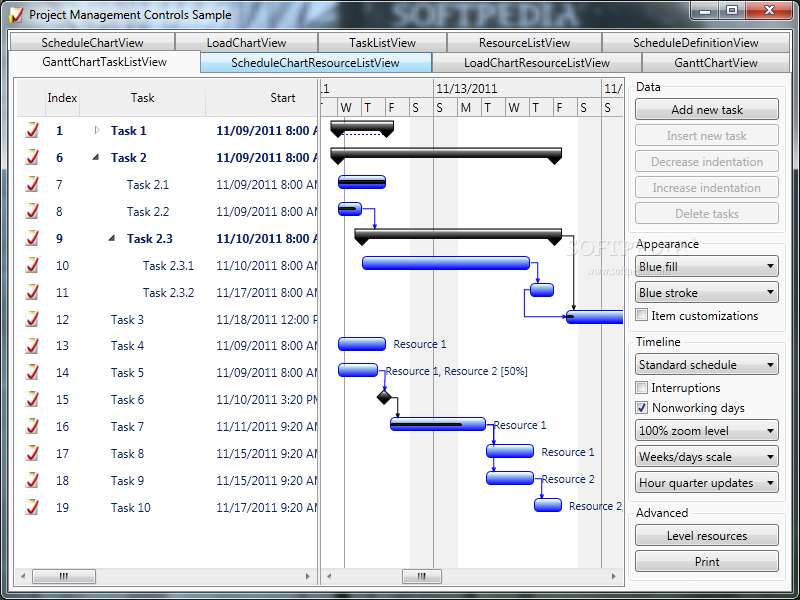Select the Task 10 row name
Screen dimensions: 800x600
(x=131, y=508)
